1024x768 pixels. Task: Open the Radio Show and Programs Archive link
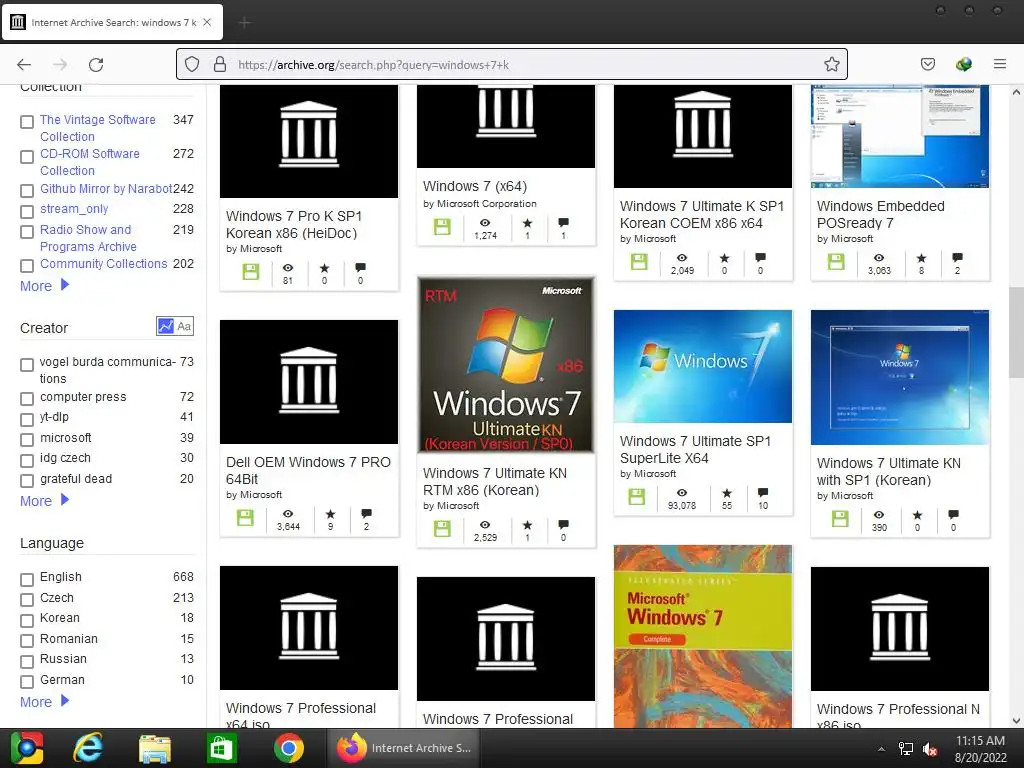click(x=88, y=238)
